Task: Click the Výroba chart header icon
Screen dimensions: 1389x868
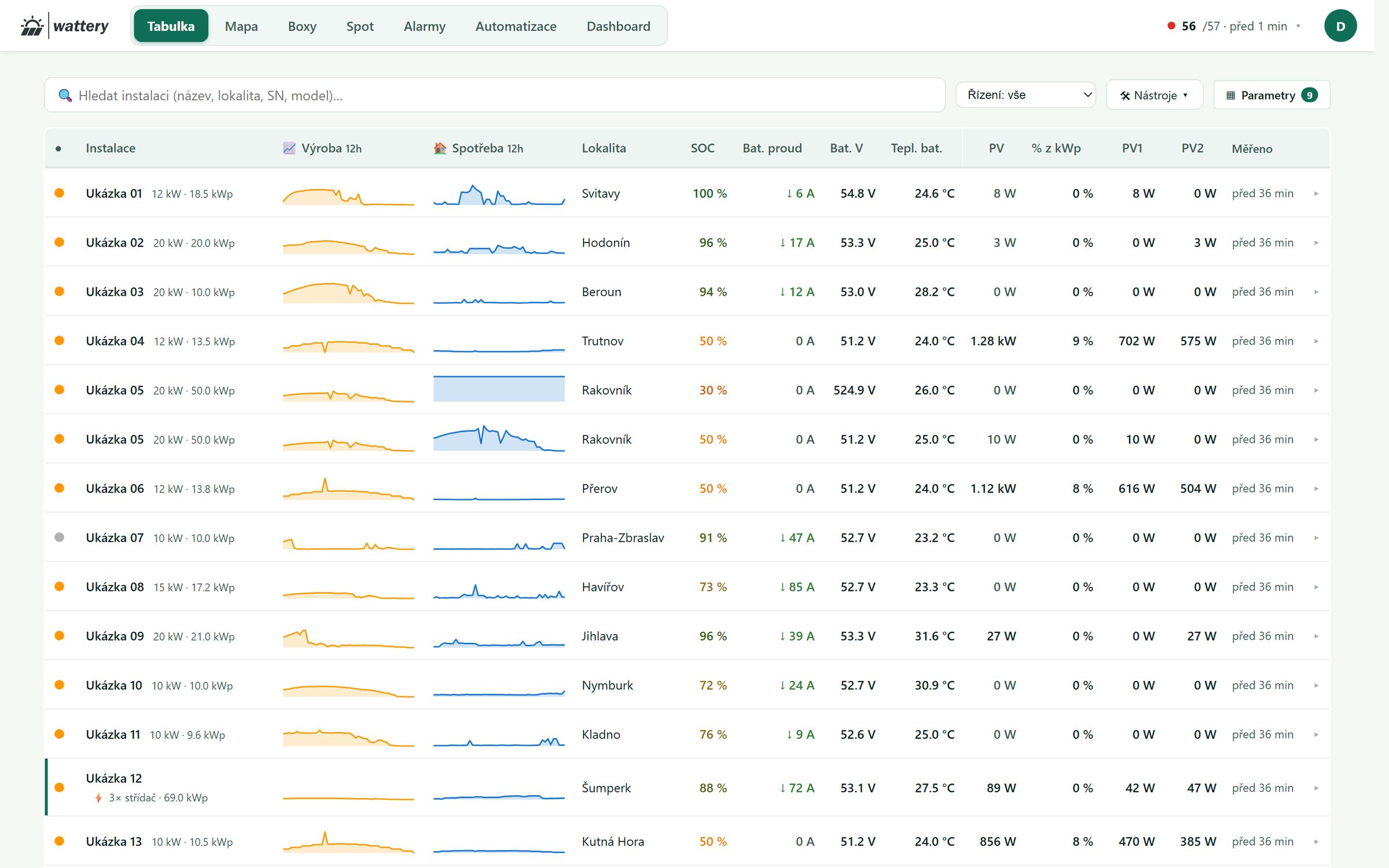Action: (289, 148)
